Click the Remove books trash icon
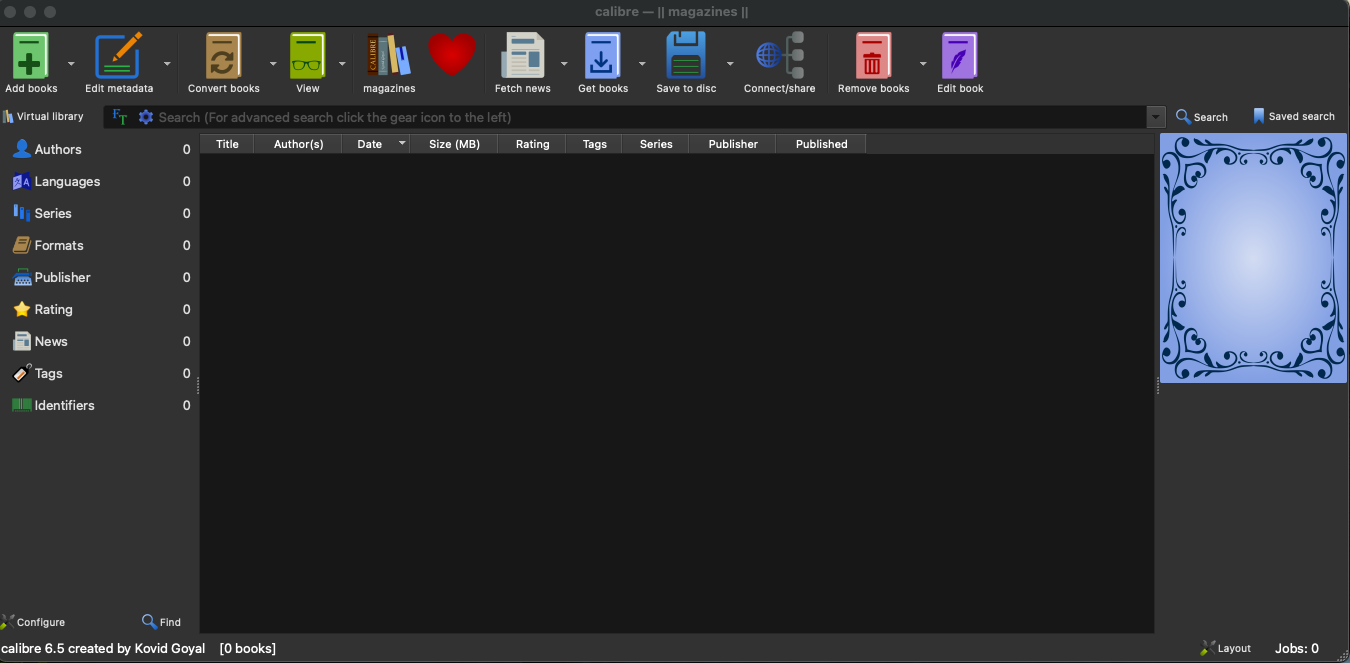1350x663 pixels. [x=873, y=57]
